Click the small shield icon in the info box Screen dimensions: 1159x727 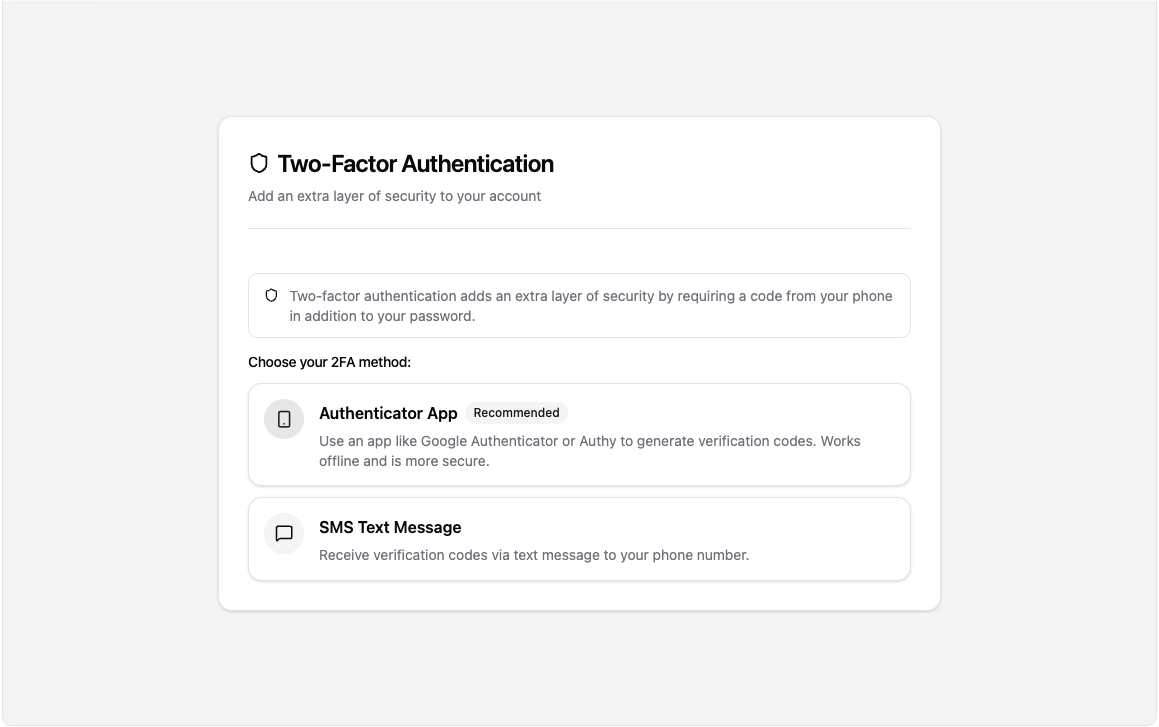[x=271, y=296]
